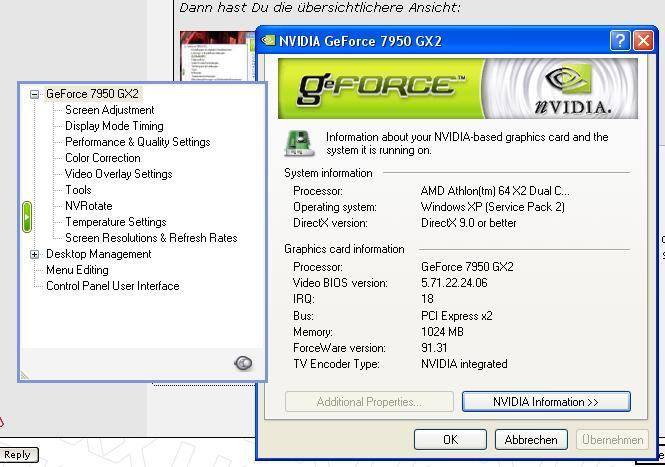This screenshot has width=665, height=467.
Task: Click the NVIDIA title bar icon
Action: tap(268, 41)
